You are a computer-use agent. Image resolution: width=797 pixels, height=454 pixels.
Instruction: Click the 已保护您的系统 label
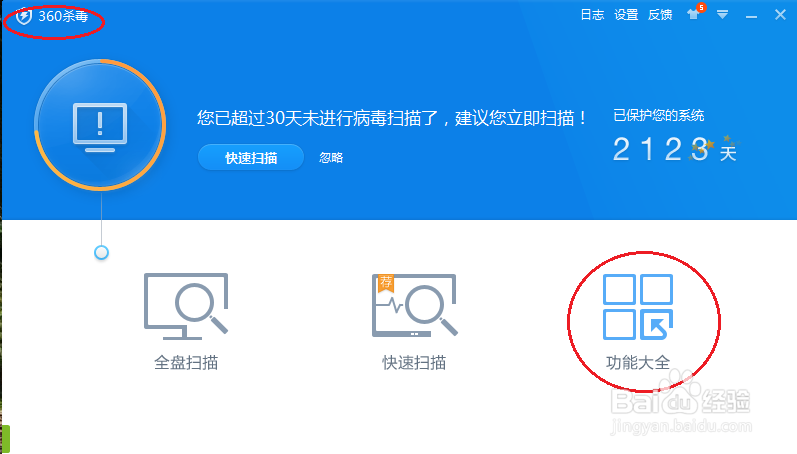click(658, 115)
